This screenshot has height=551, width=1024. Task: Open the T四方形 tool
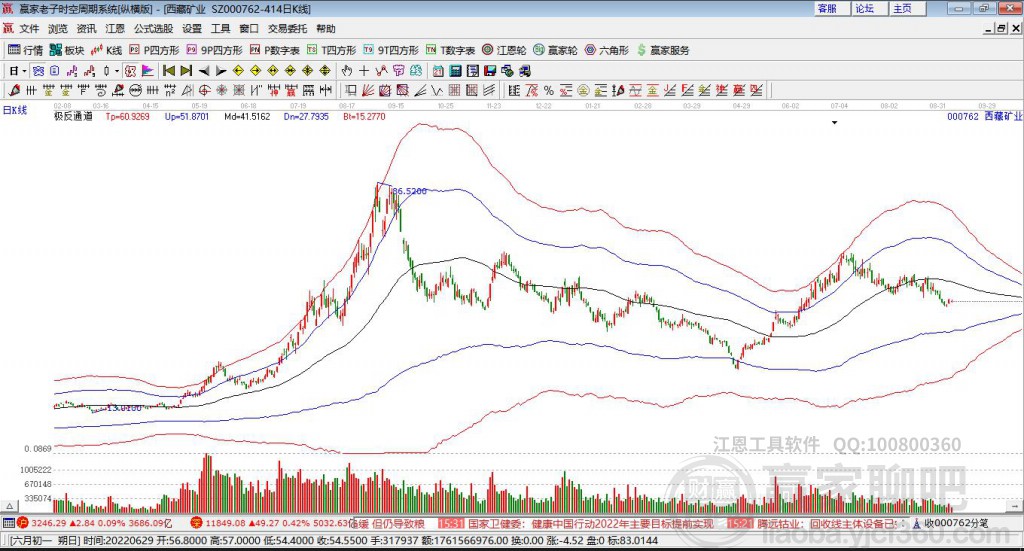(331, 50)
